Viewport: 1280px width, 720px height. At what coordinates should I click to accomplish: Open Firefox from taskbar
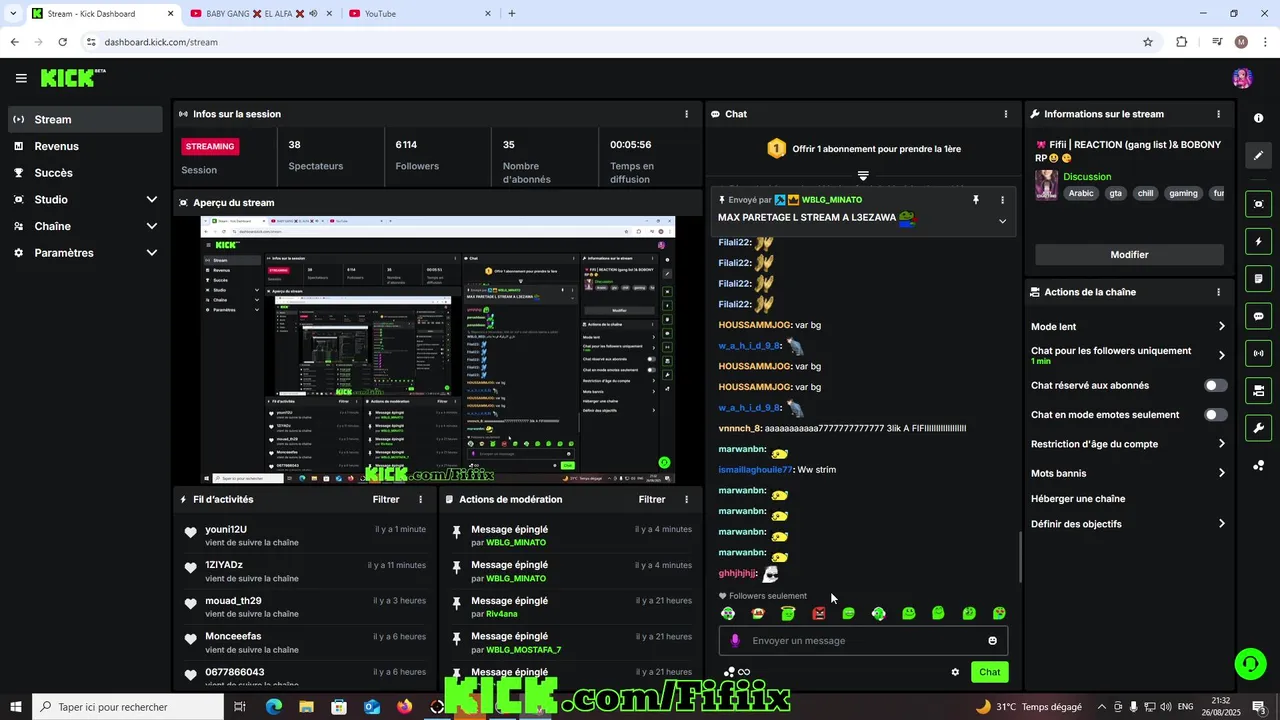click(x=404, y=707)
